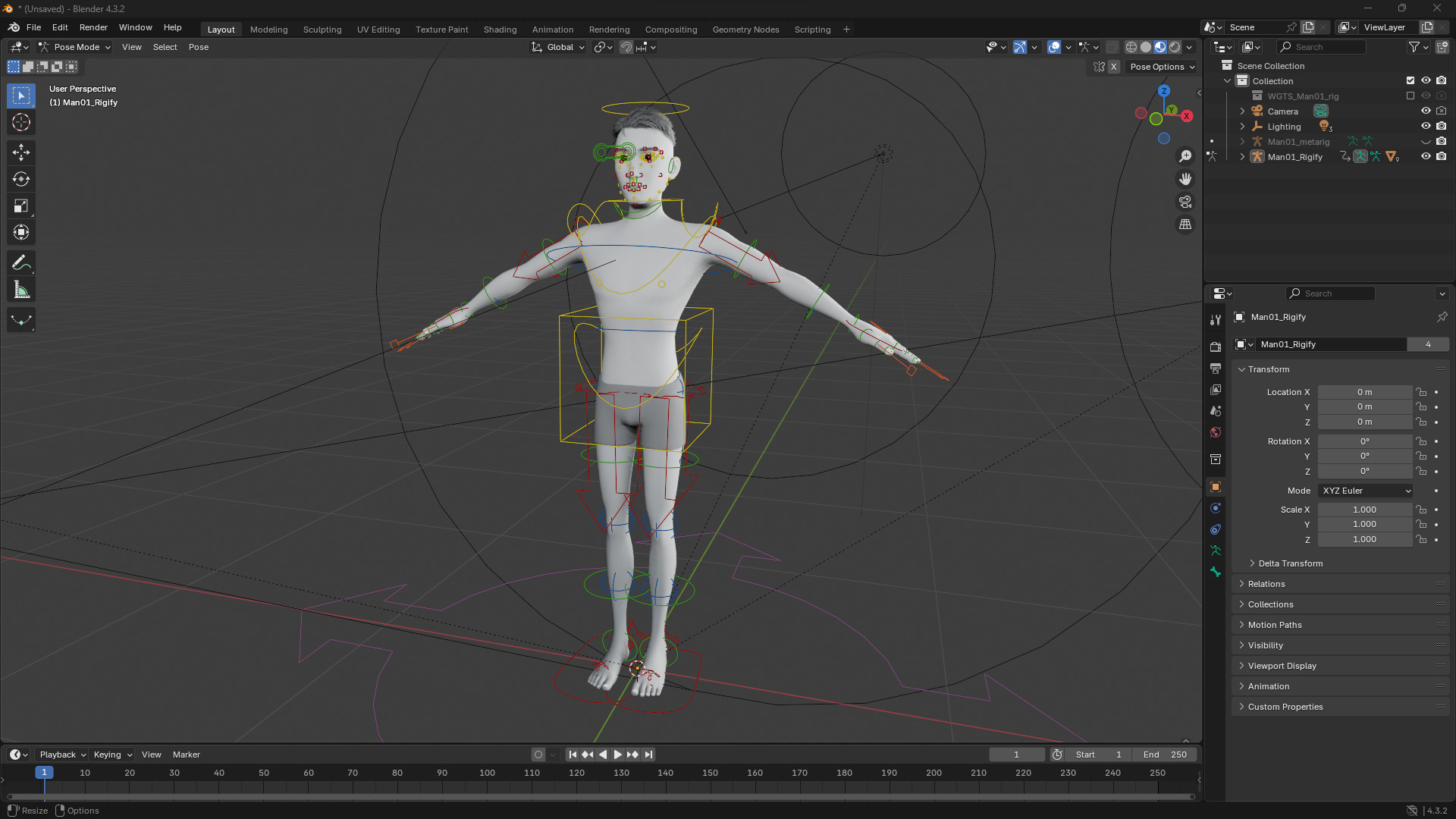
Task: Expand the Camera collection in outliner
Action: [1242, 111]
